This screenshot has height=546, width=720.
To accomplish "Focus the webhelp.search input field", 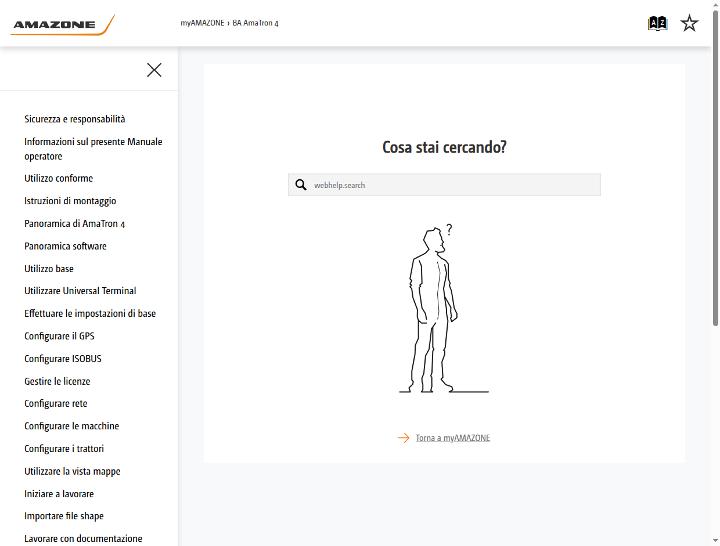I will [444, 185].
